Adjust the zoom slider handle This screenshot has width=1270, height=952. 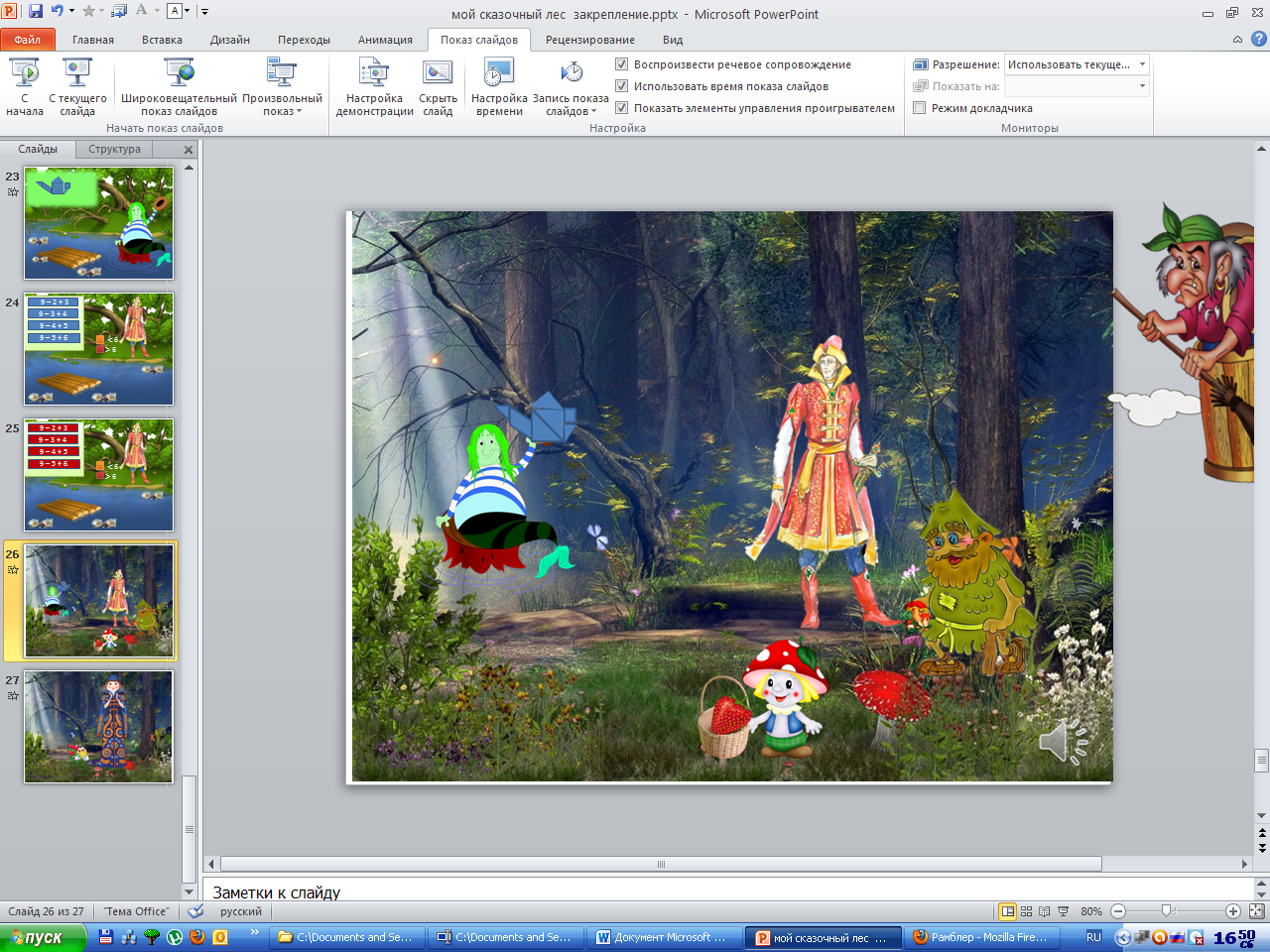1167,910
